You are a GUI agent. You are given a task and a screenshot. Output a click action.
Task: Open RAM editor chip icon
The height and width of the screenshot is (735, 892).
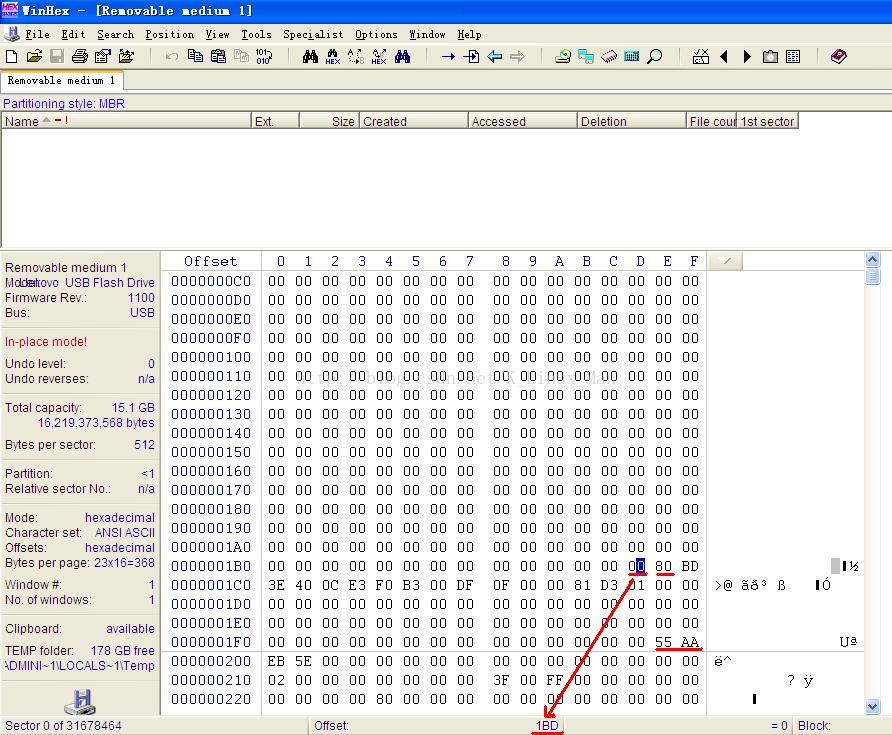click(x=609, y=56)
